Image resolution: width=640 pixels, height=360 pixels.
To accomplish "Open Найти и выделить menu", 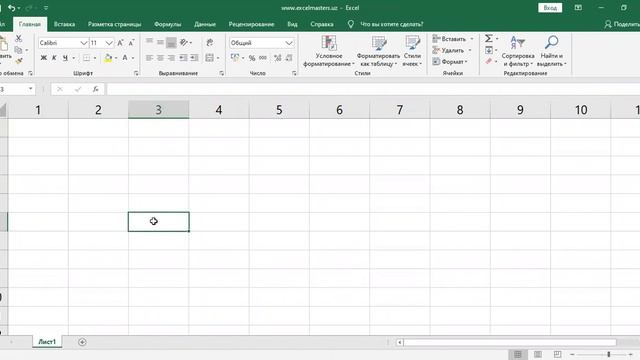I will 551,51.
